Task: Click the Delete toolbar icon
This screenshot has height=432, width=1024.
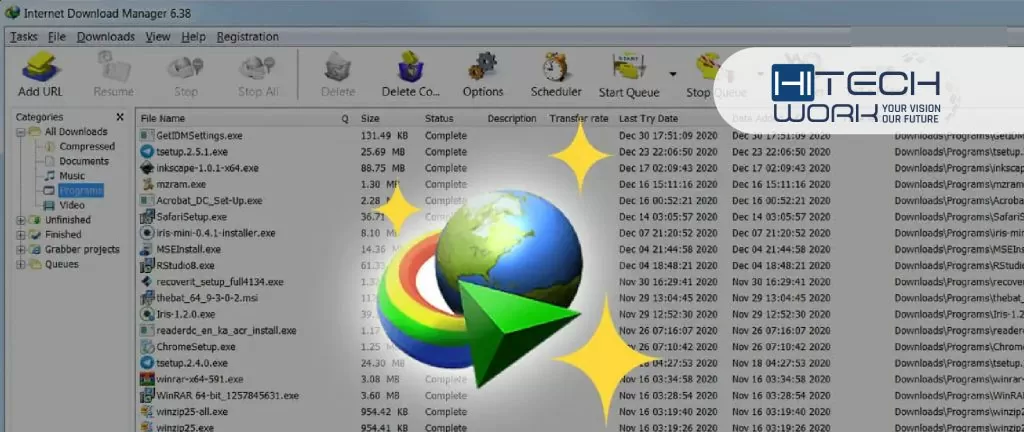Action: click(338, 67)
